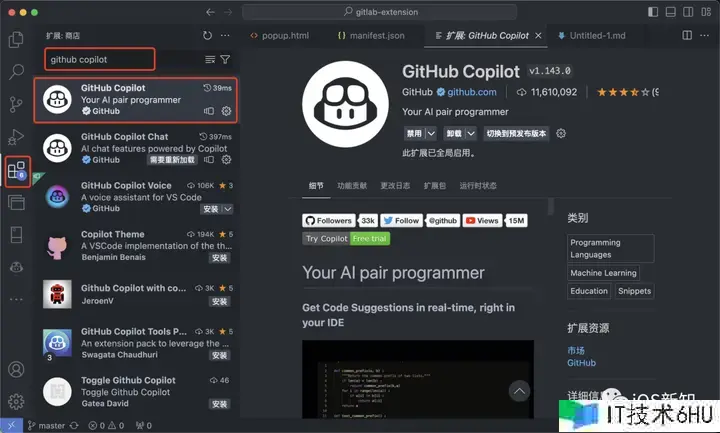
Task: Select the 扩展包 extension pack tab
Action: point(434,186)
